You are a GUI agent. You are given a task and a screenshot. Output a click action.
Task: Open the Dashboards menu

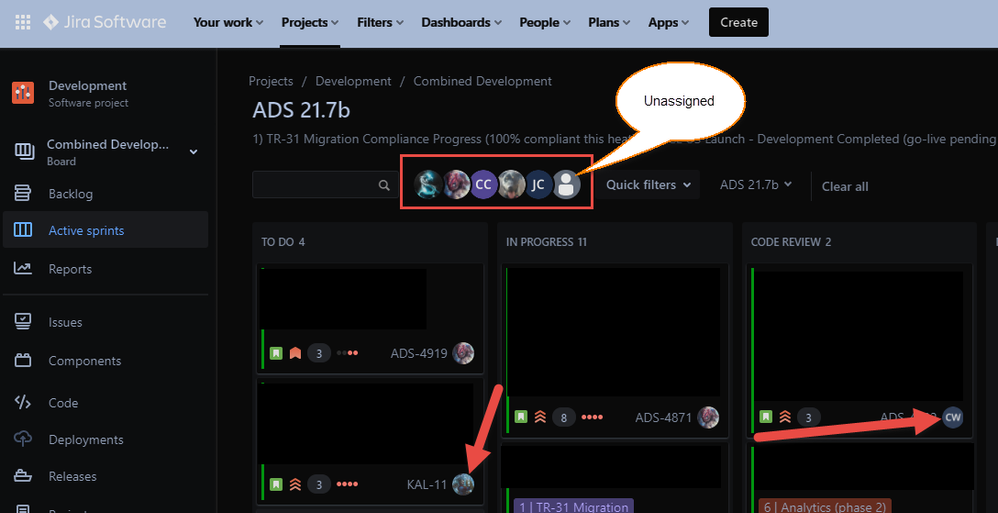click(x=461, y=22)
